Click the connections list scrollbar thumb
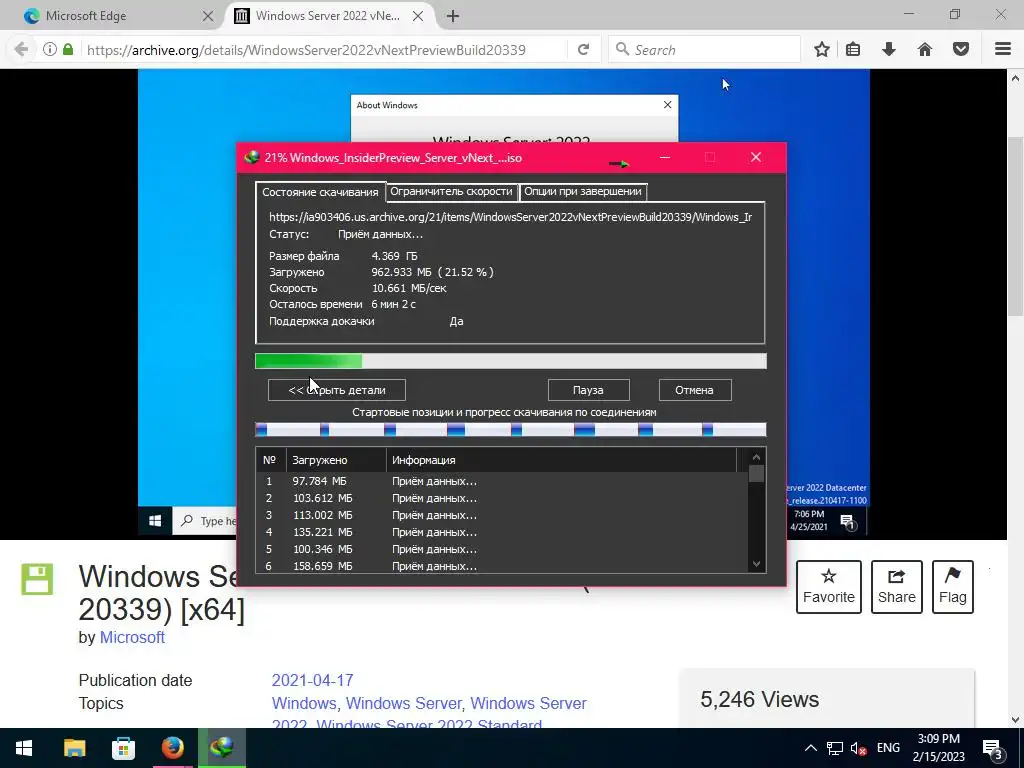Viewport: 1024px width, 768px height. 756,473
